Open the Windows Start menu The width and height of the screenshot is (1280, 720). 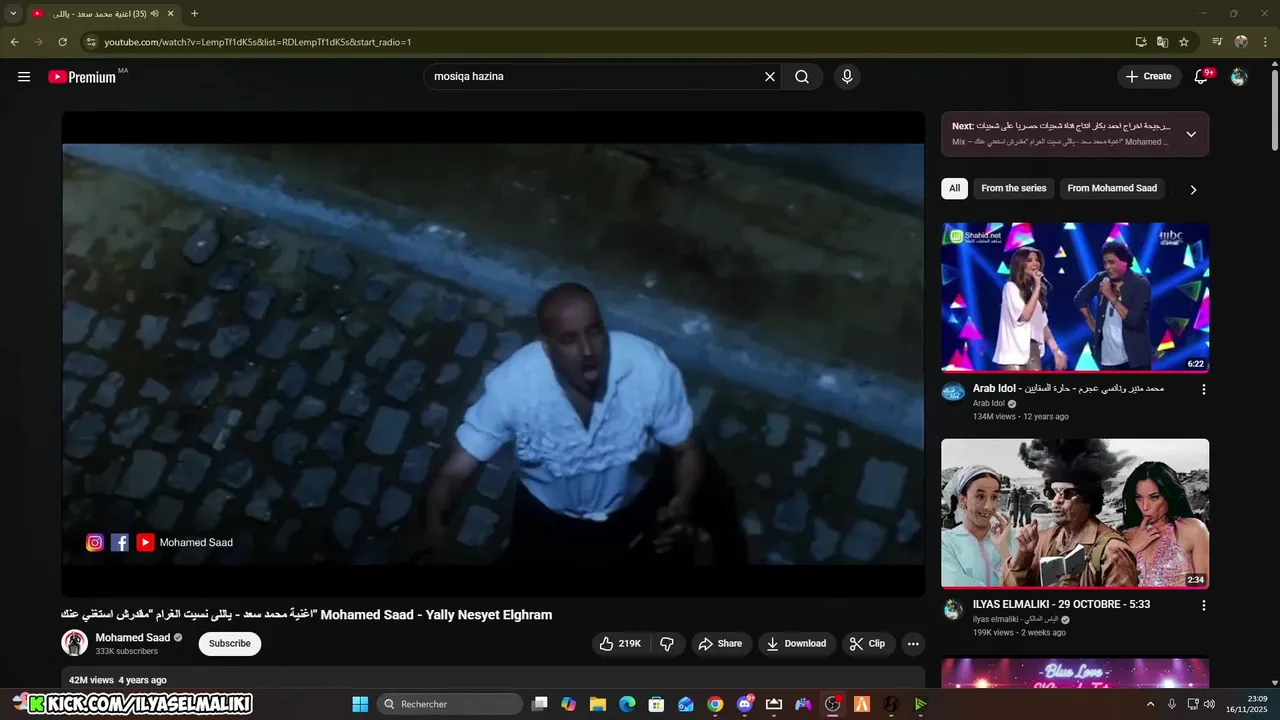[x=360, y=704]
